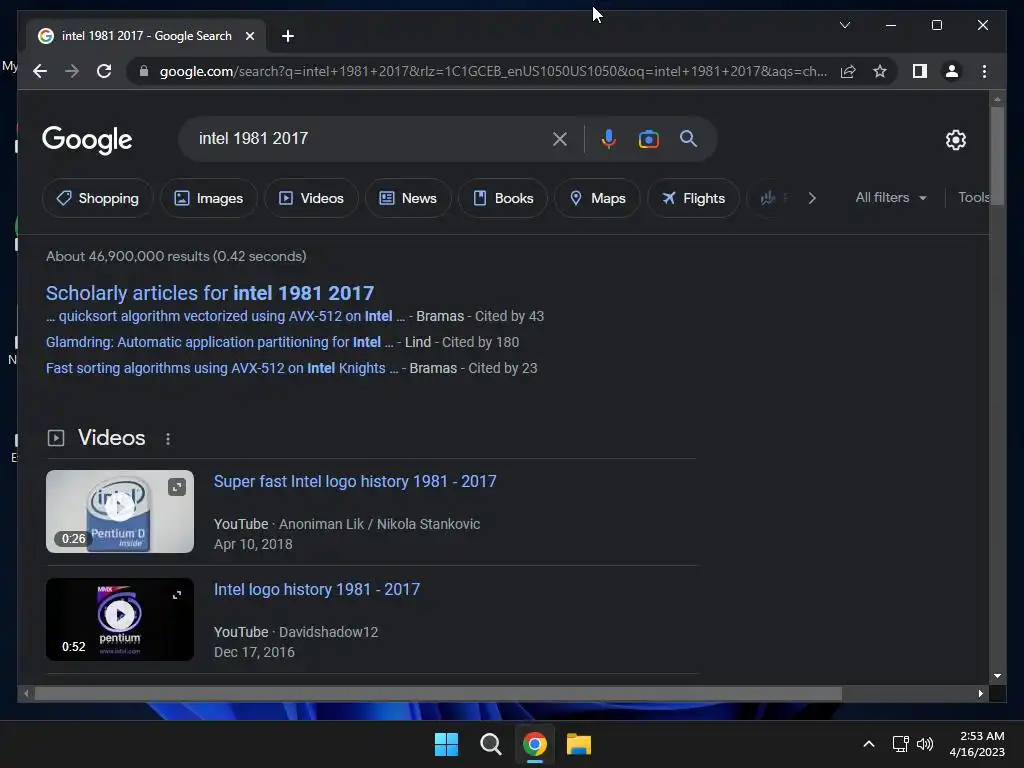This screenshot has width=1024, height=768.
Task: Reload the Google search page
Action: (x=104, y=71)
